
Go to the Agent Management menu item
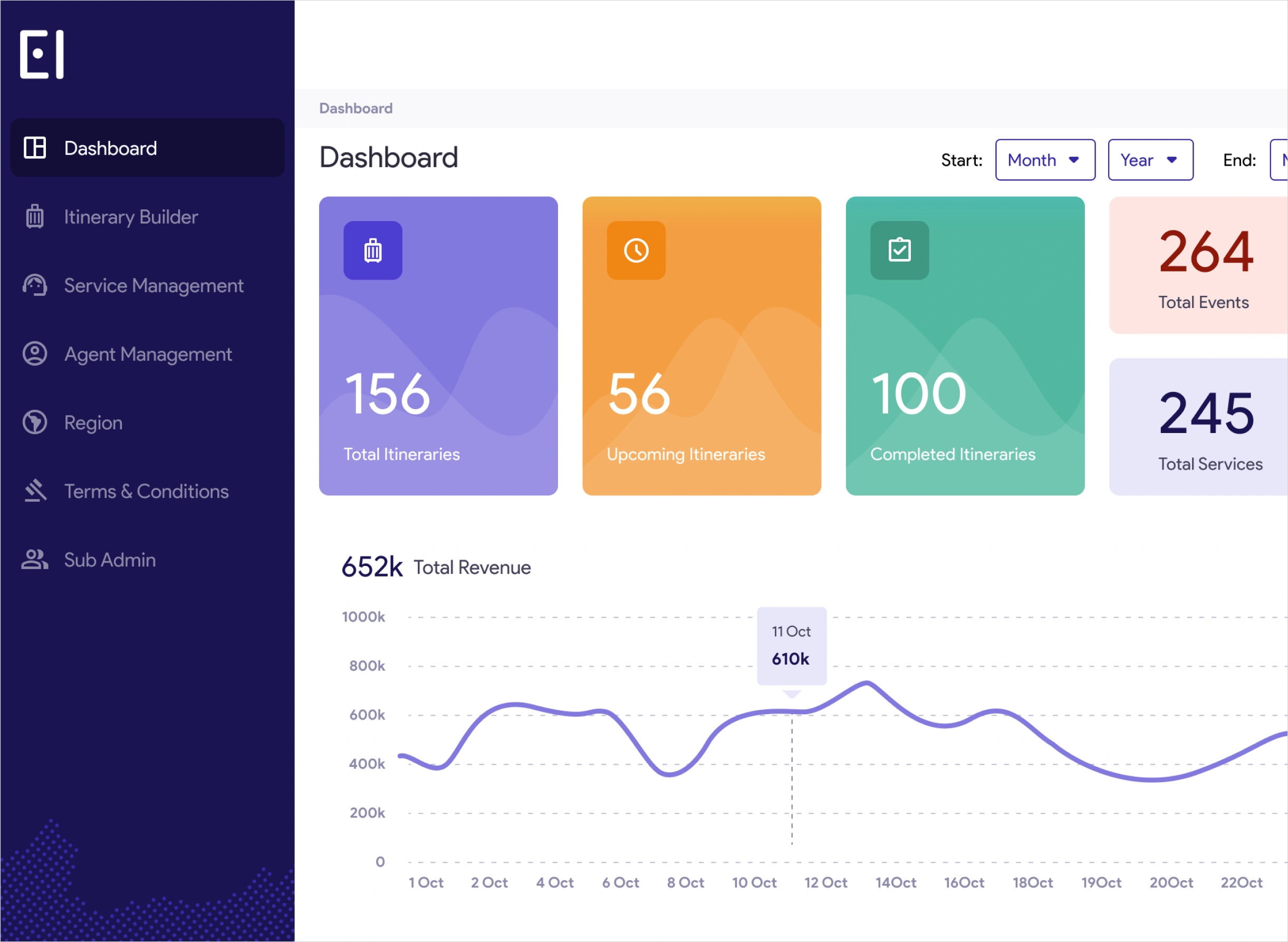pyautogui.click(x=148, y=354)
